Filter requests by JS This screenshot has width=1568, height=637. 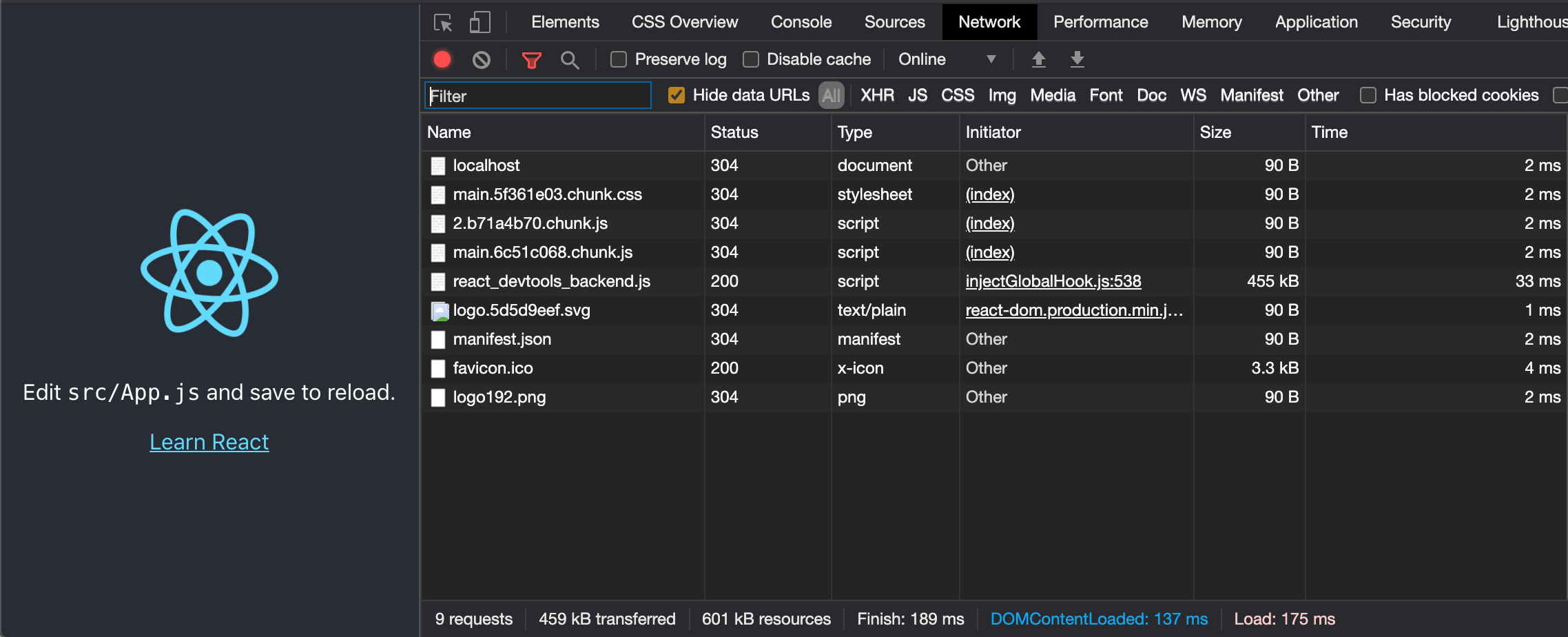918,95
